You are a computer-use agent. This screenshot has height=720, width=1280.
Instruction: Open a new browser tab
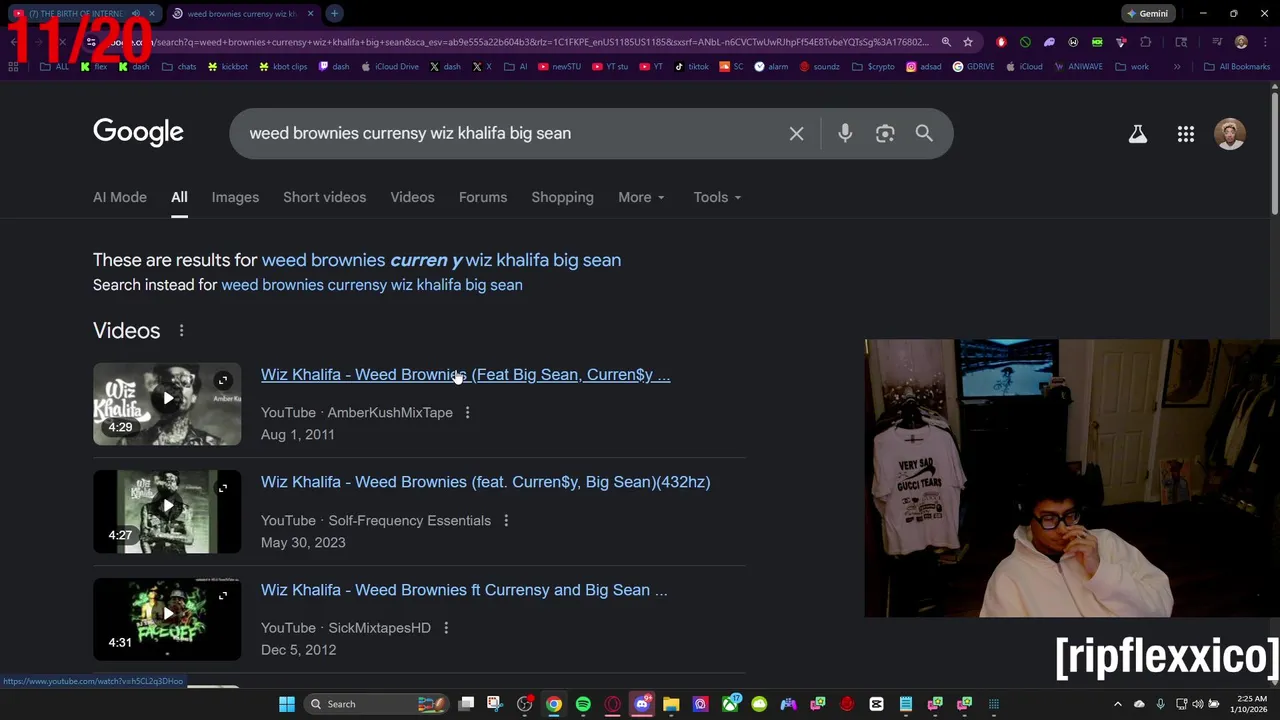[x=334, y=13]
